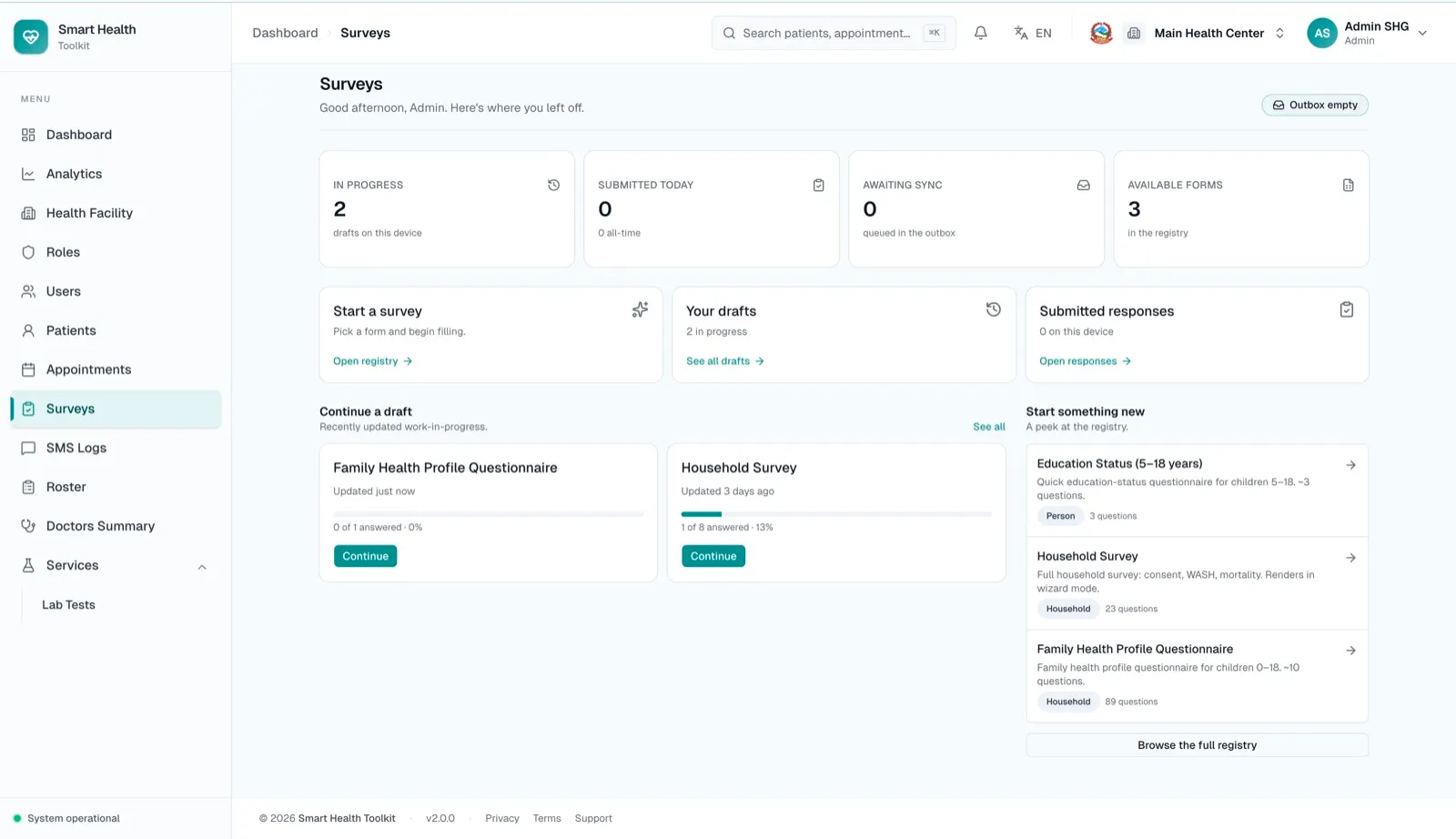Click inbox icon on Awaiting Sync card
The height and width of the screenshot is (839, 1456).
1083,185
